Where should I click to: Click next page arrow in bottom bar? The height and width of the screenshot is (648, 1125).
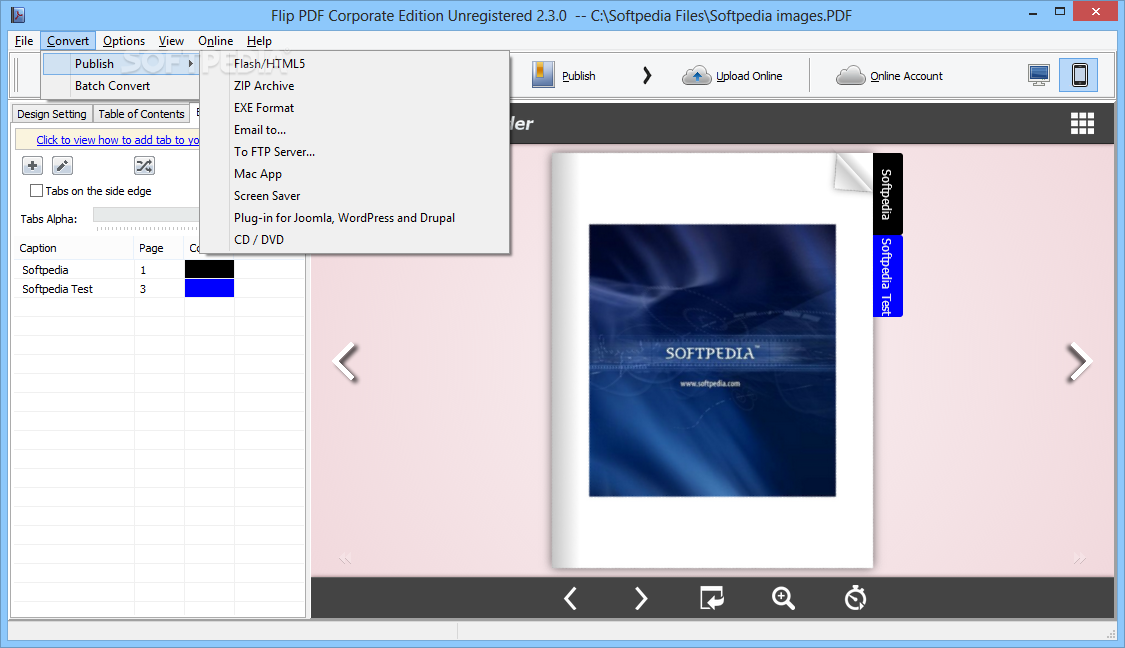[641, 598]
